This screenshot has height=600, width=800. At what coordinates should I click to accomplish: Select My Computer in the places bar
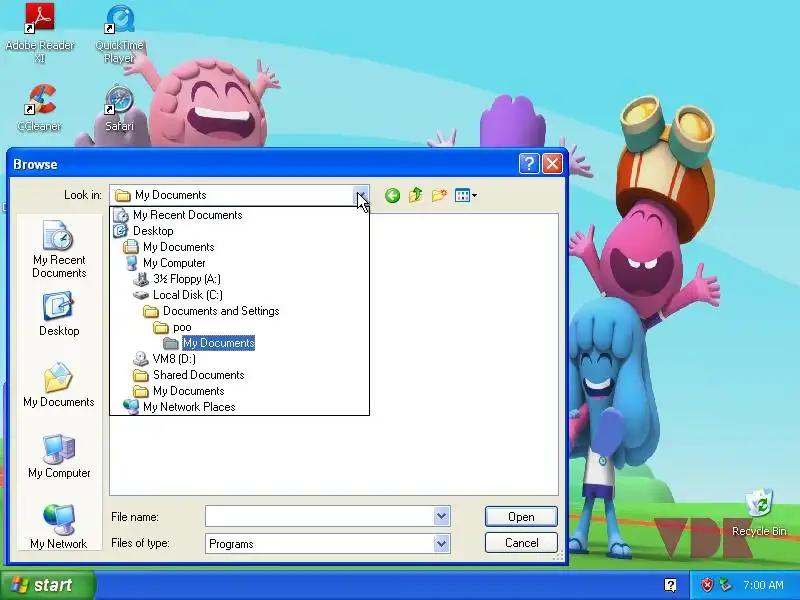coord(59,456)
